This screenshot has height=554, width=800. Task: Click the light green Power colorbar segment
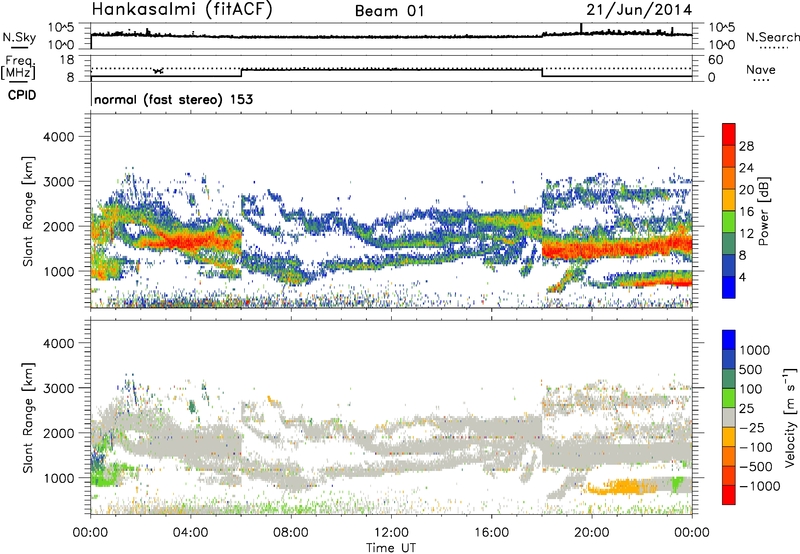point(729,221)
